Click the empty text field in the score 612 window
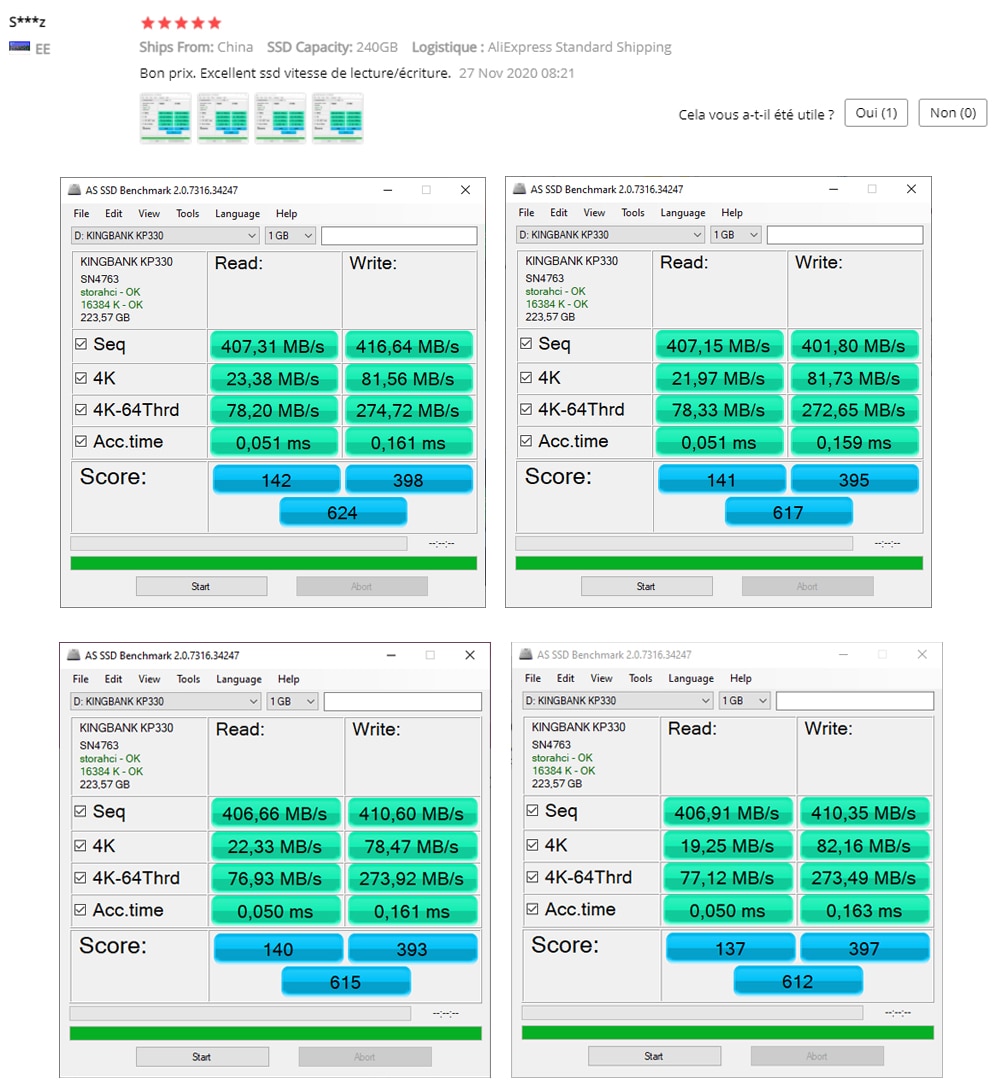Image resolution: width=1000 pixels, height=1084 pixels. coord(855,700)
